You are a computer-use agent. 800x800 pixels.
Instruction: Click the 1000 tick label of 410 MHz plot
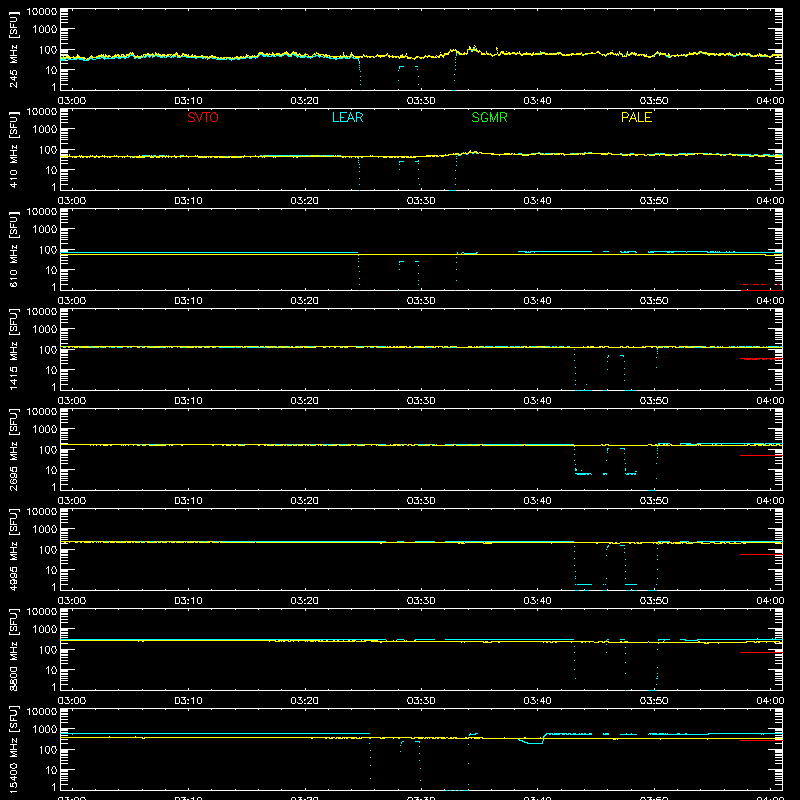45,130
